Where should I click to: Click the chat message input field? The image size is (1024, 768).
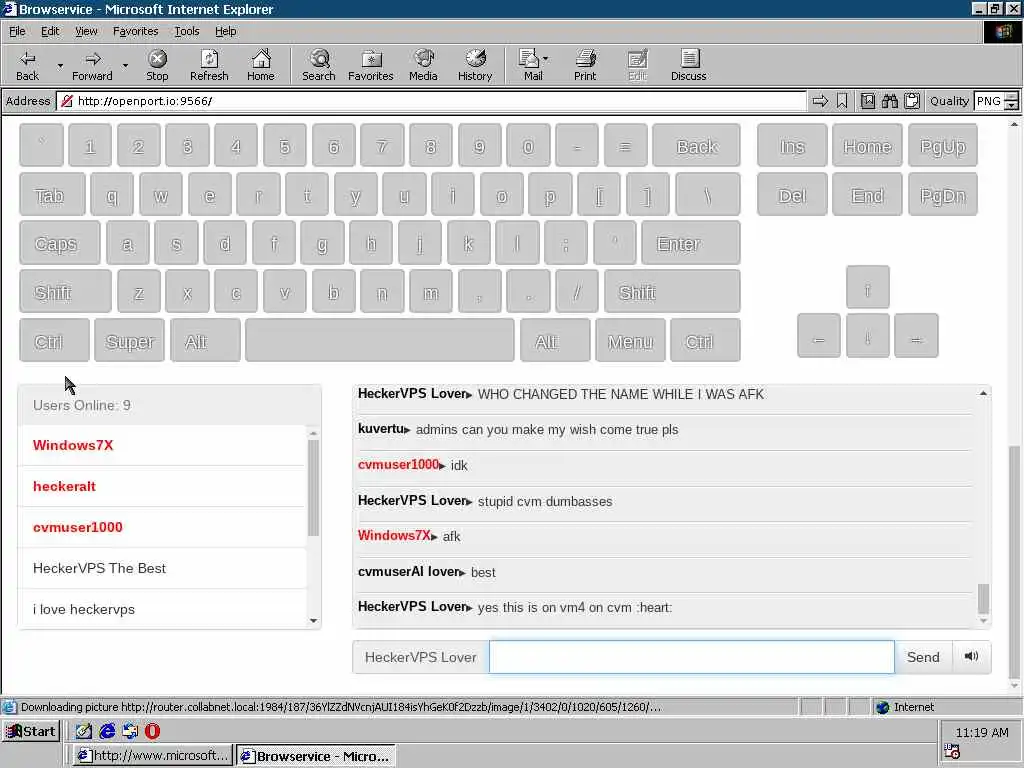tap(692, 657)
